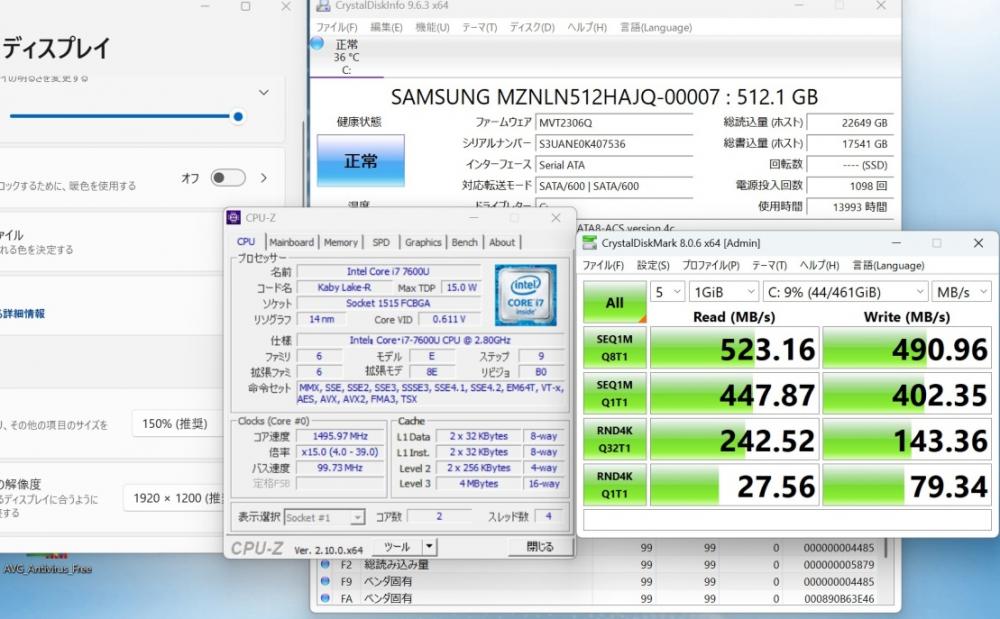Open 機能(U) menu in CrystalDiskInfo
The width and height of the screenshot is (1000, 619).
(x=432, y=27)
